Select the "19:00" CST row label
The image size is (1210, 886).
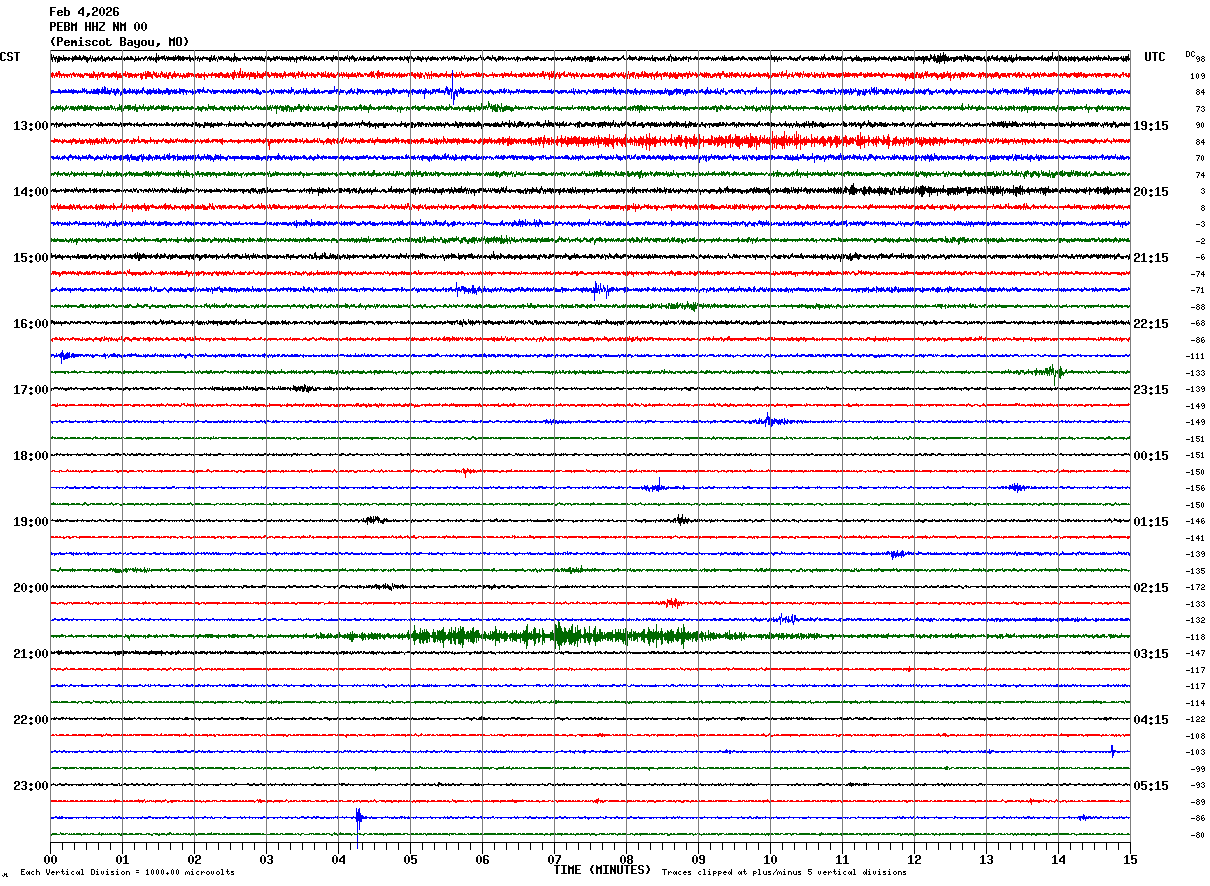point(31,522)
